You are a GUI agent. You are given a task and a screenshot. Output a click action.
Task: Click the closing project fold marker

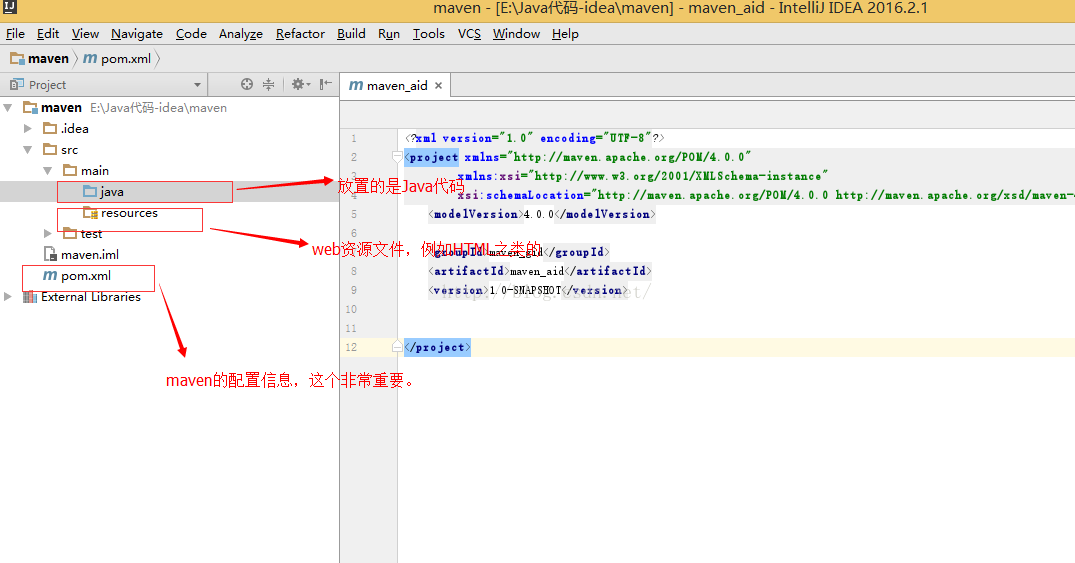(x=396, y=347)
